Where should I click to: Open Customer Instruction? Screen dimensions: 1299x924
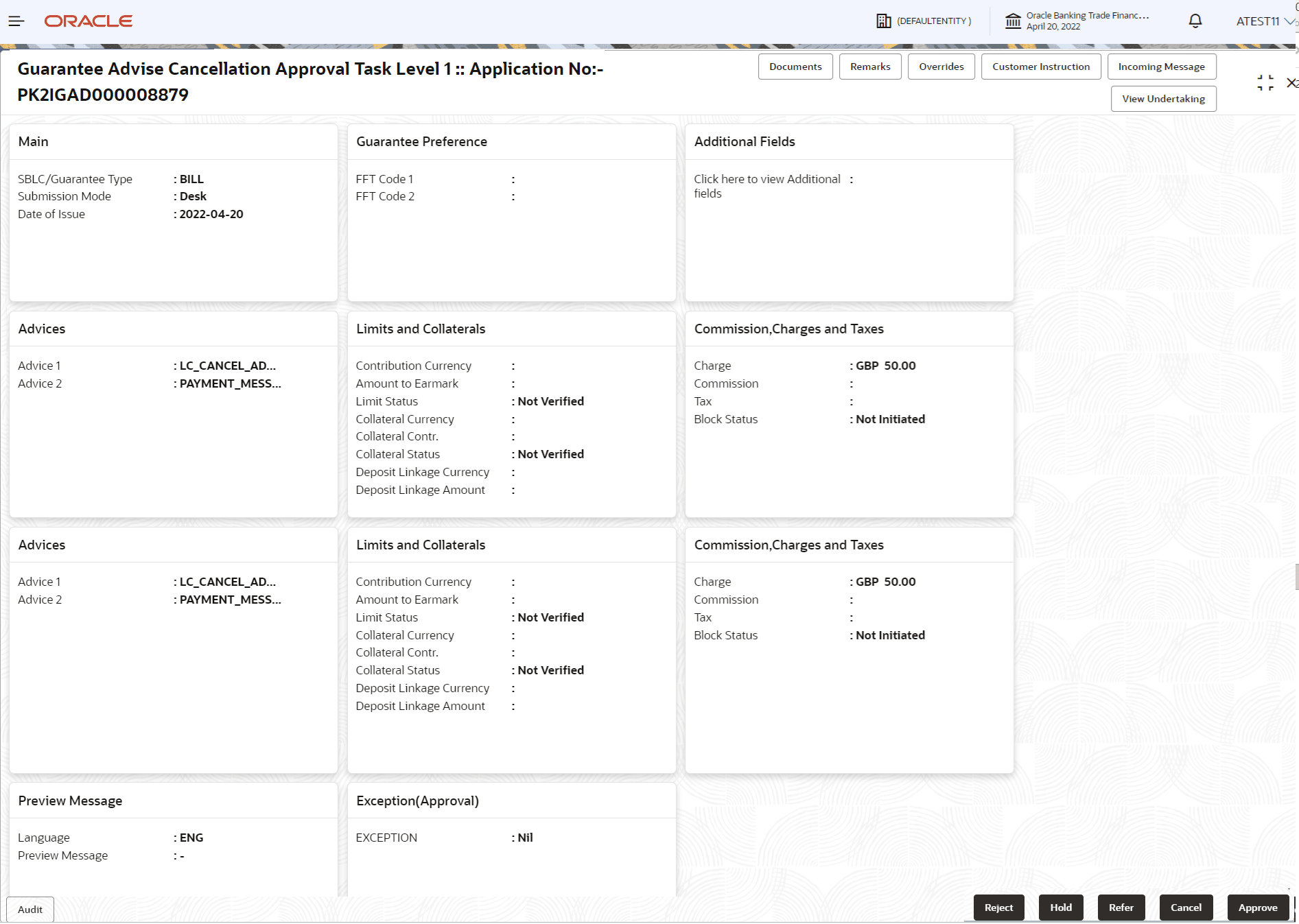1040,67
